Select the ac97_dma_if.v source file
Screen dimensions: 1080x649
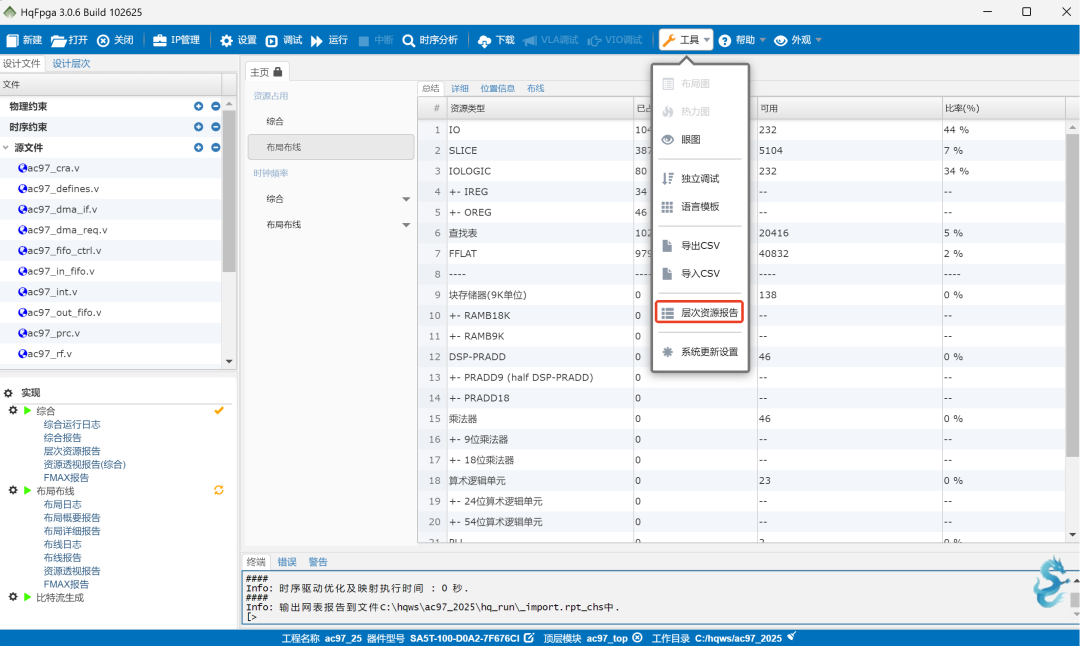[x=60, y=209]
